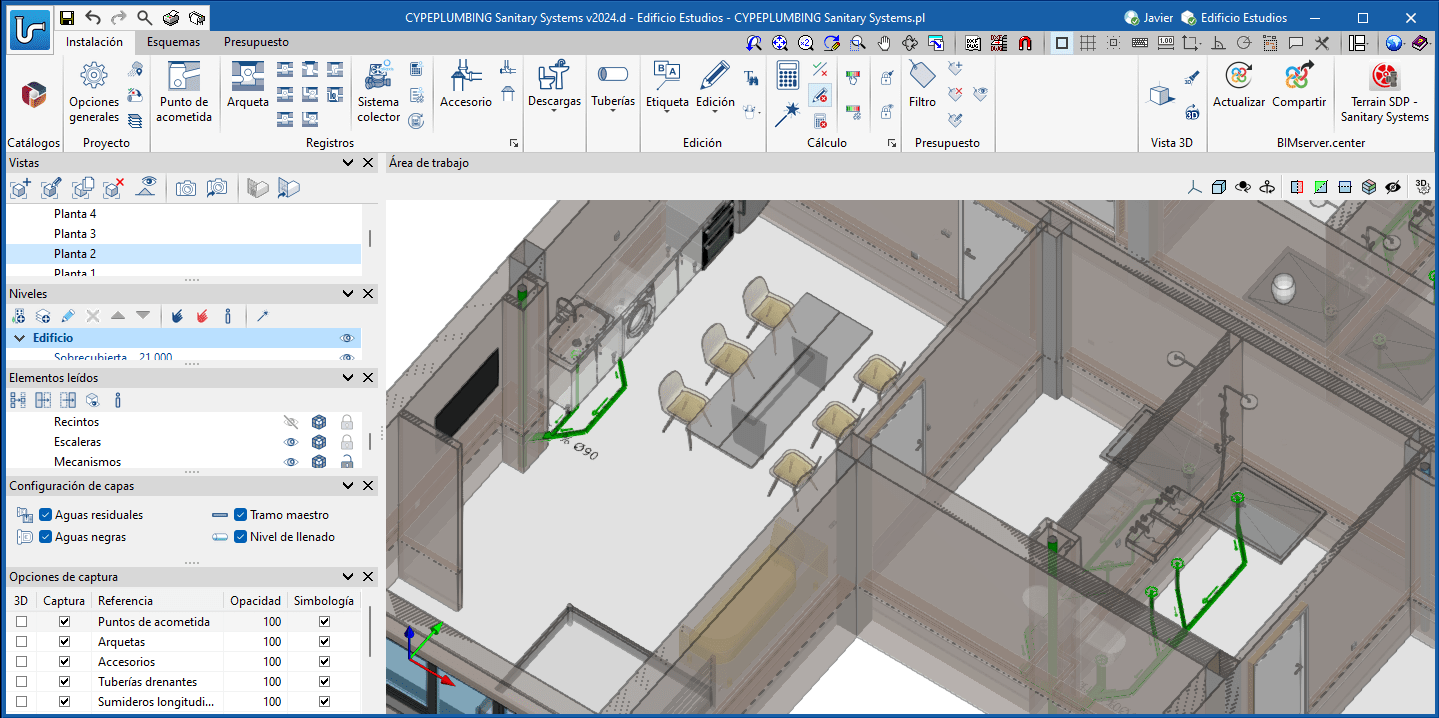Viewport: 1439px width, 718px height.
Task: Select Planta 3 in the views list
Action: tap(75, 234)
